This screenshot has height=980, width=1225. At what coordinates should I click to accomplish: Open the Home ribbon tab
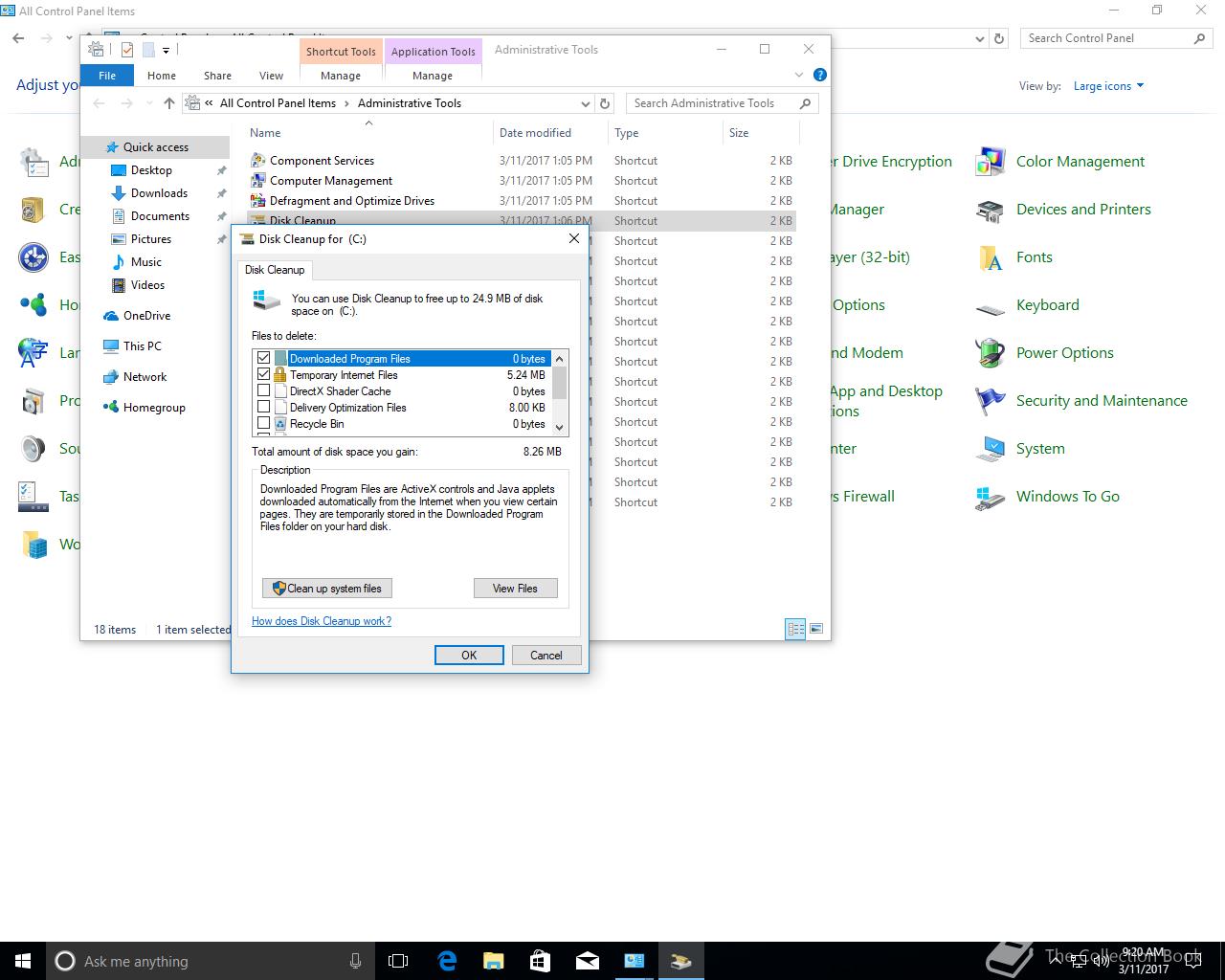[x=162, y=76]
